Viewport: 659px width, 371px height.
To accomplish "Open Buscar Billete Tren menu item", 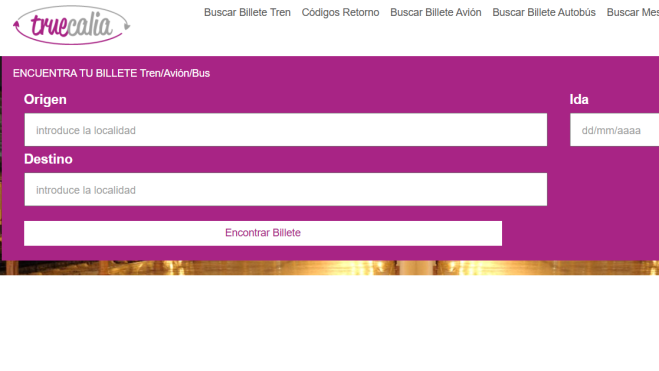I will tap(247, 13).
